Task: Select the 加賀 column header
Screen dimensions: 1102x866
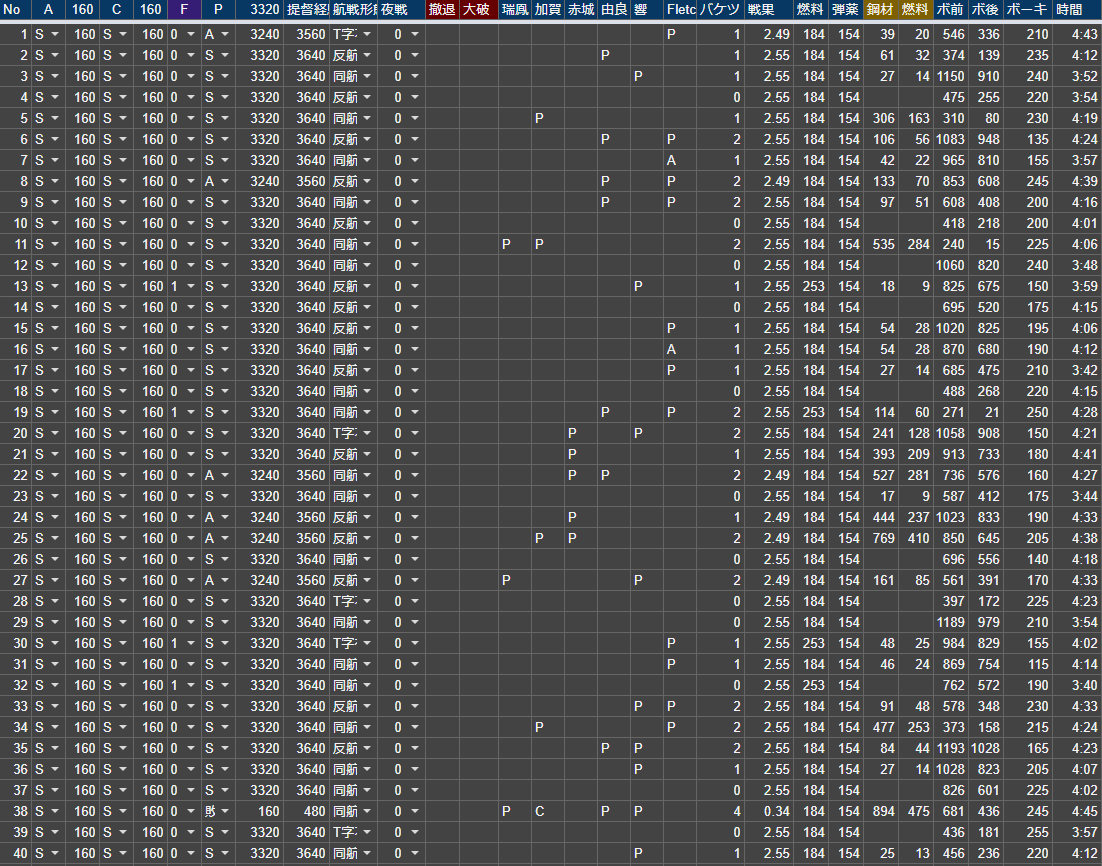Action: pyautogui.click(x=547, y=10)
